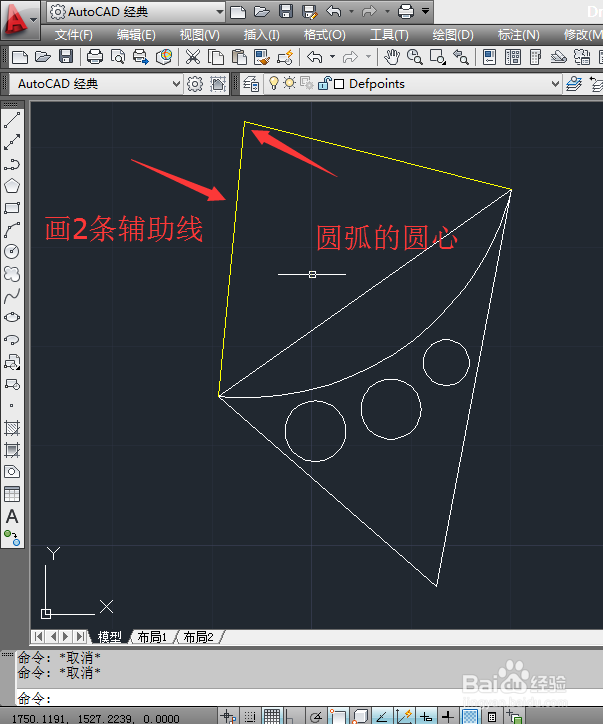This screenshot has height=724, width=603.
Task: Click the Plot printer icon in standard toolbar
Action: click(x=95, y=57)
